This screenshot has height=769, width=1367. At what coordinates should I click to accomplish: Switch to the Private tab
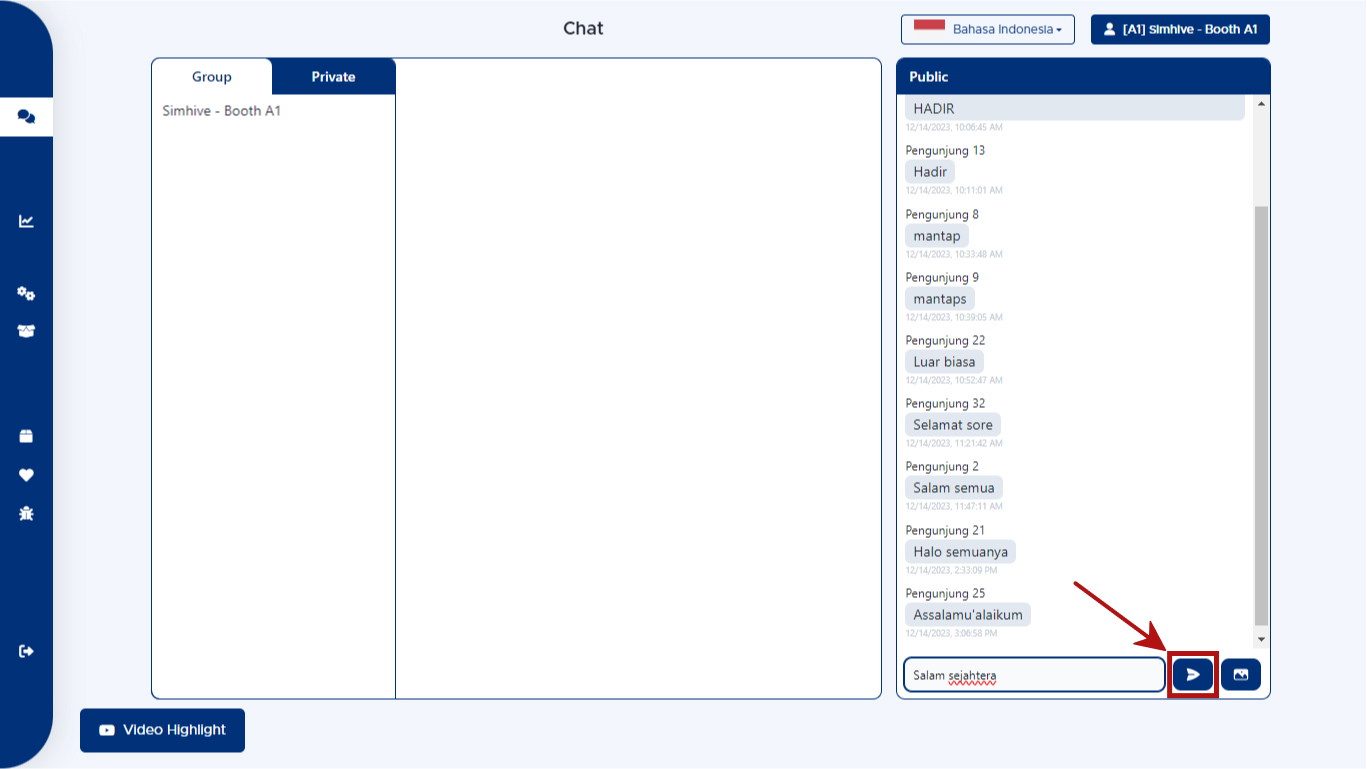point(333,77)
